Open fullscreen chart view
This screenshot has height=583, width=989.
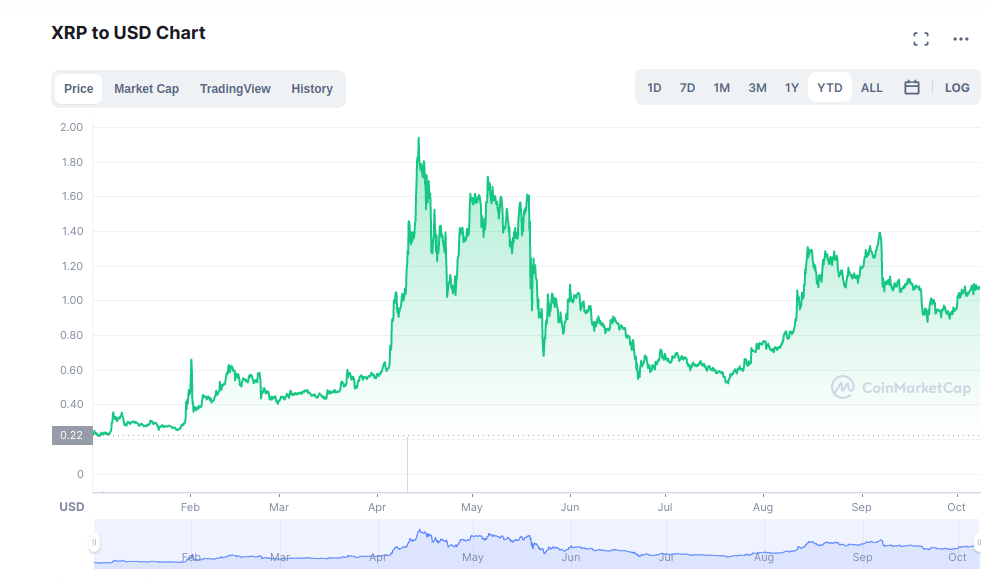920,38
